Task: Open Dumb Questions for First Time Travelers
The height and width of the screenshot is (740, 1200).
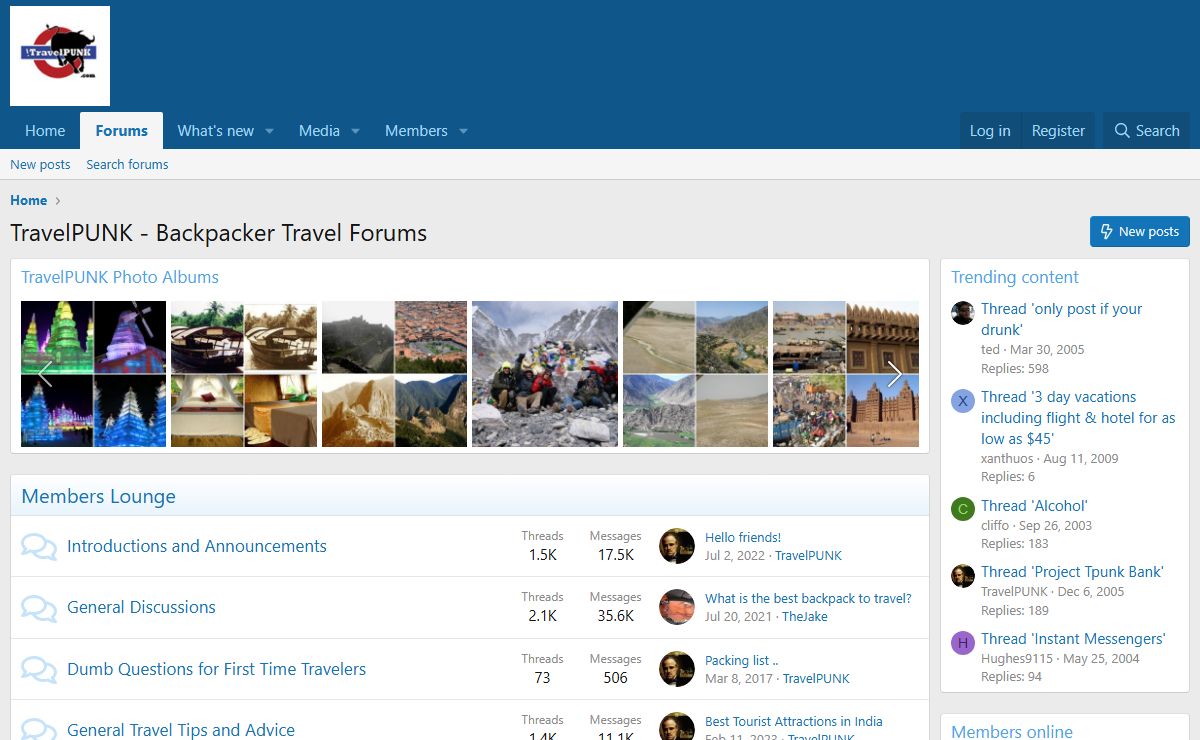Action: pyautogui.click(x=216, y=669)
